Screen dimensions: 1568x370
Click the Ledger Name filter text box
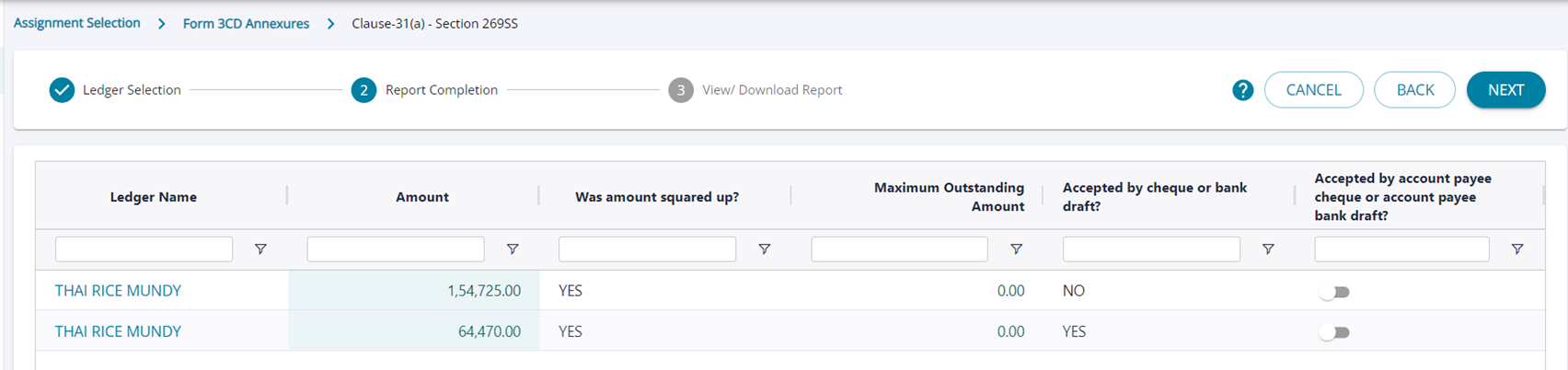tap(144, 249)
